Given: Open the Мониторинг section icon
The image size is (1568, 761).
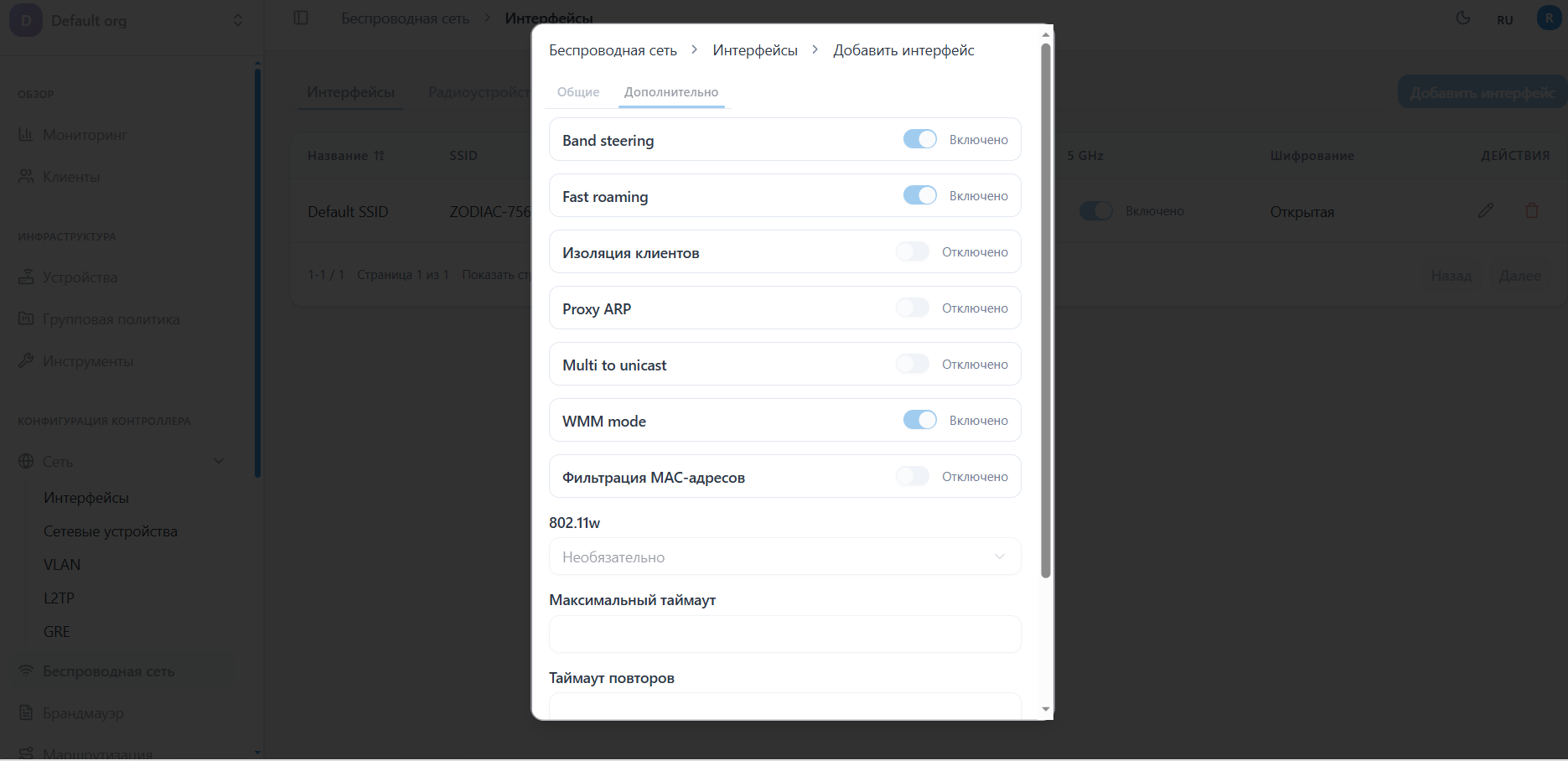Looking at the screenshot, I should click(27, 134).
